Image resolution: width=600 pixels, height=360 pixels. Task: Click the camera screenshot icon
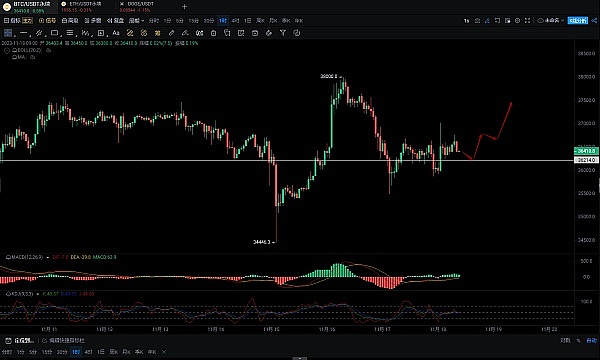[477, 21]
